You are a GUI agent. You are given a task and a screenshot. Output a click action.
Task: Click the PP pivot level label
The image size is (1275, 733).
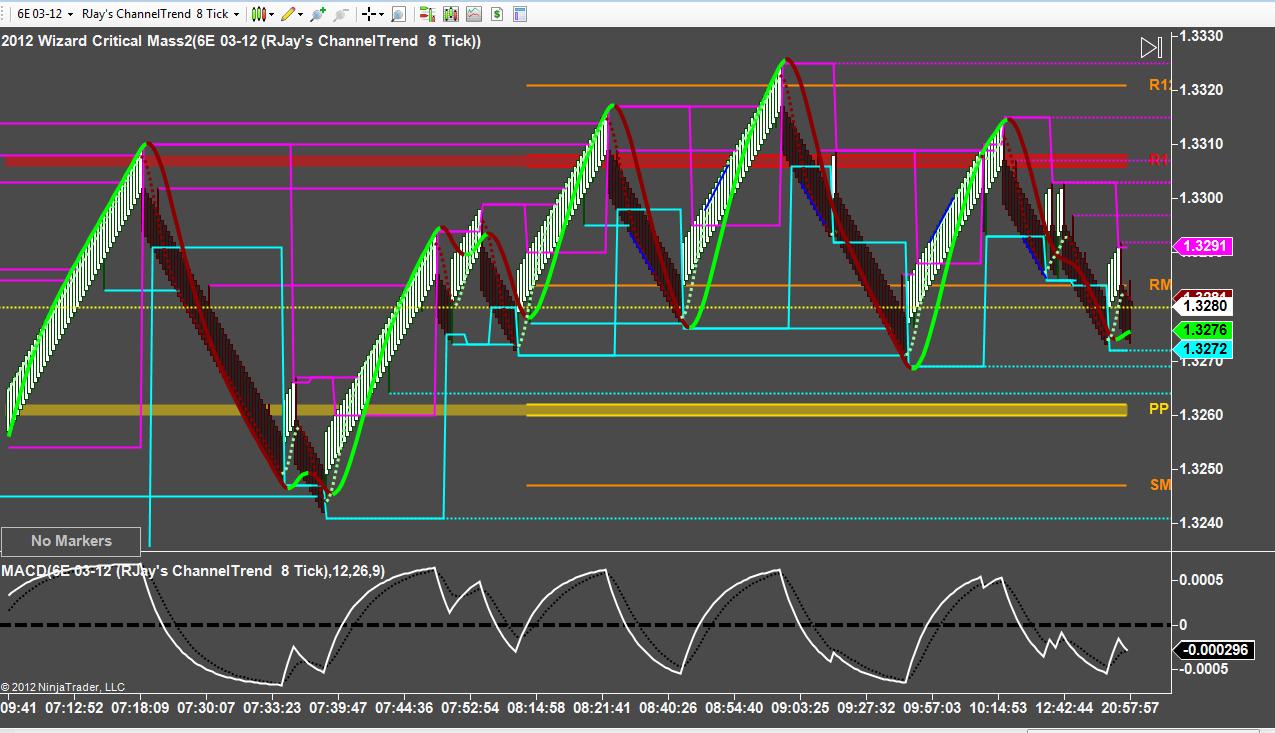click(x=1159, y=409)
